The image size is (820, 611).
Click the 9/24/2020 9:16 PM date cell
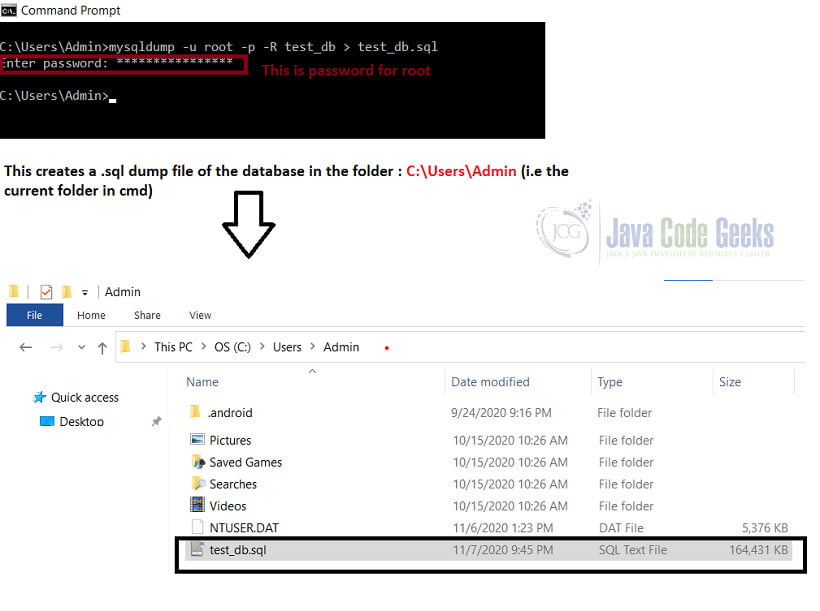501,413
